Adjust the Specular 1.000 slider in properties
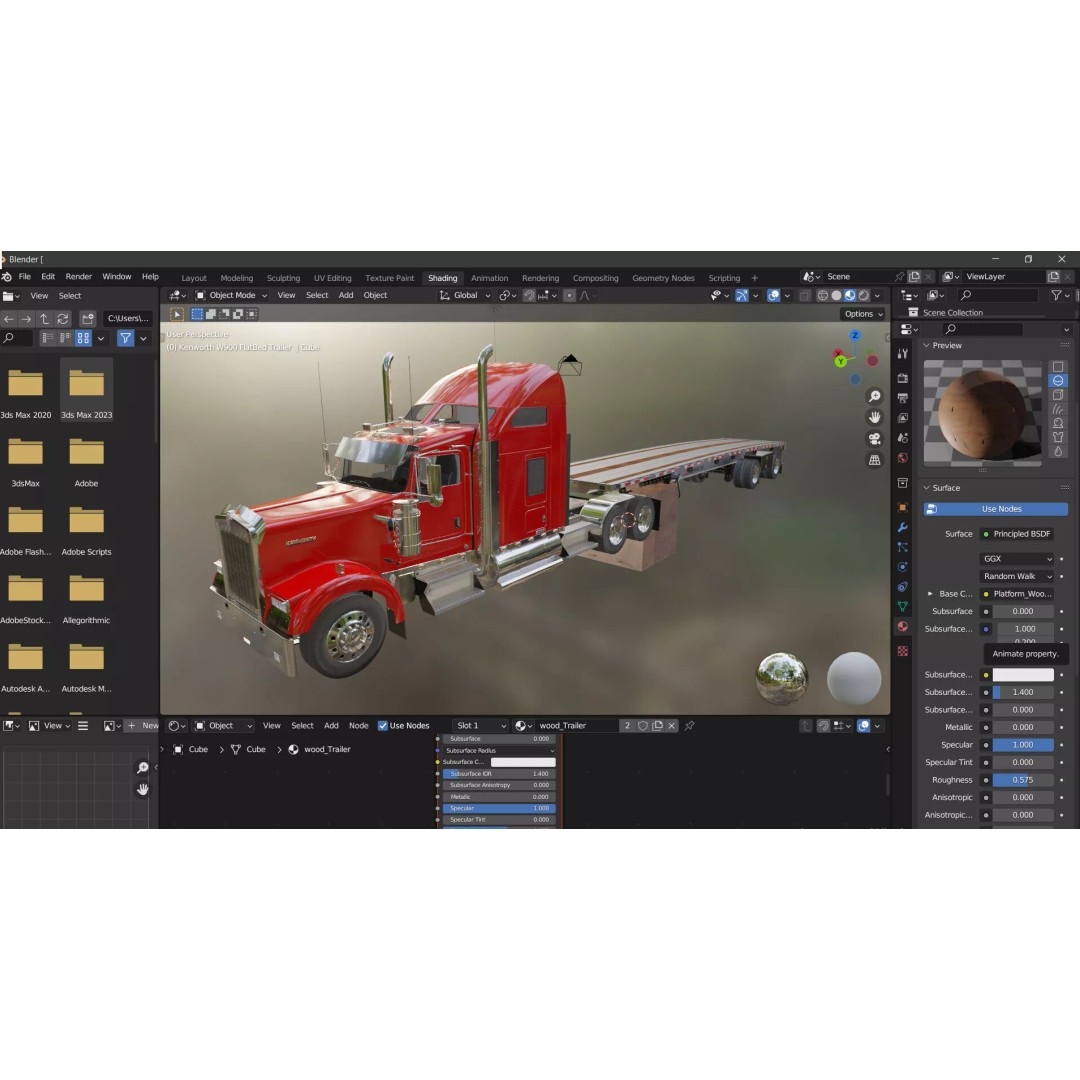1080x1080 pixels. pos(1023,745)
